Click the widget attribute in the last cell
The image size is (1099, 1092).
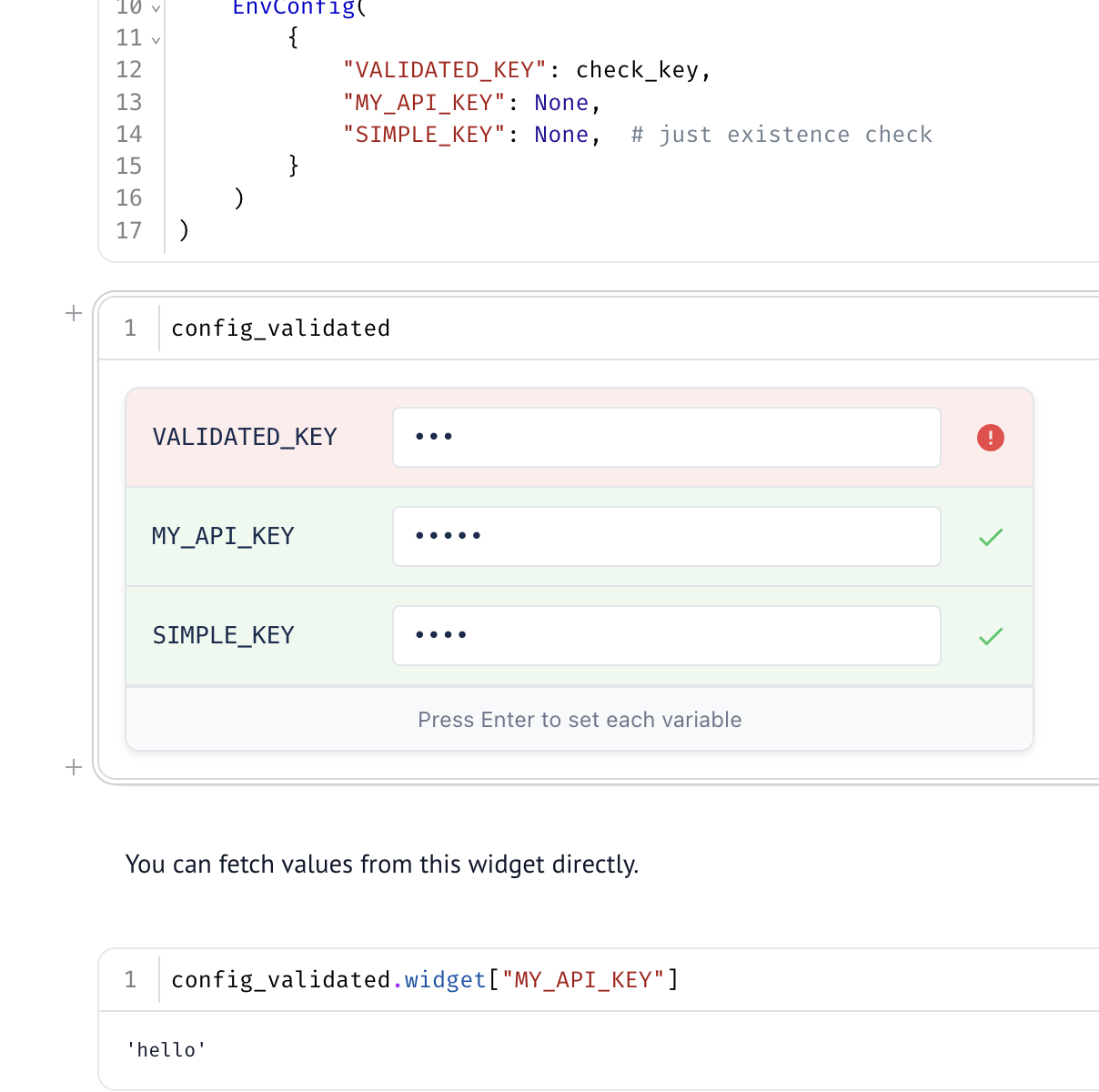tap(444, 979)
